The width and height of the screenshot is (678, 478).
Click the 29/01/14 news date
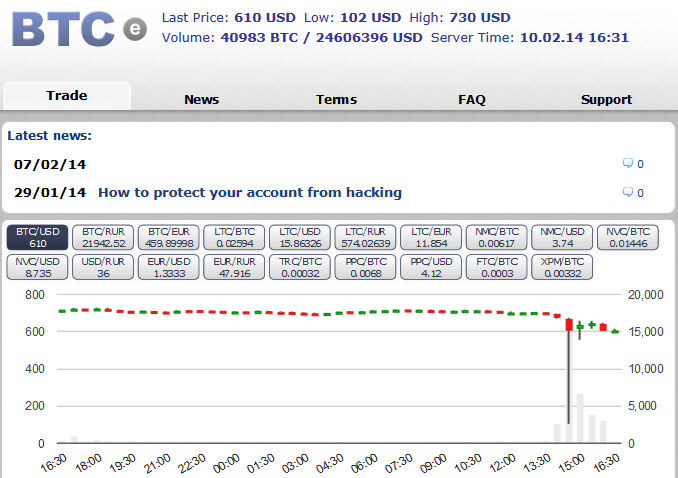[50, 192]
